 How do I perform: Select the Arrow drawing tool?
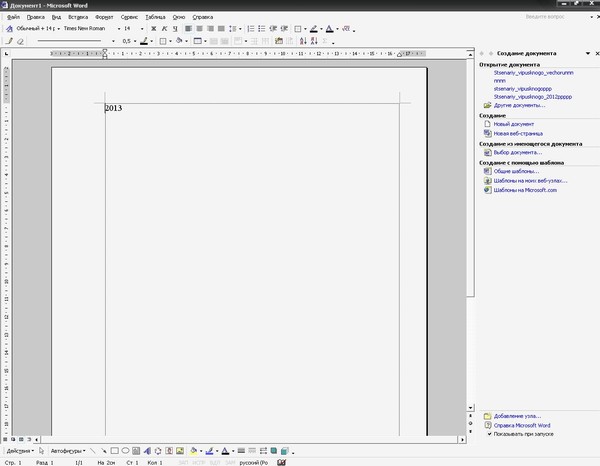click(104, 451)
